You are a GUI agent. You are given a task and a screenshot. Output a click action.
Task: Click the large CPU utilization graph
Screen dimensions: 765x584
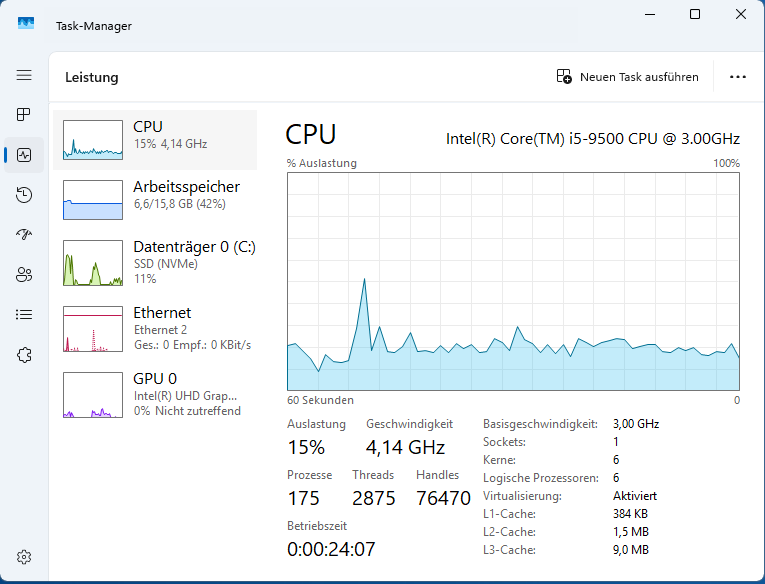pos(513,282)
